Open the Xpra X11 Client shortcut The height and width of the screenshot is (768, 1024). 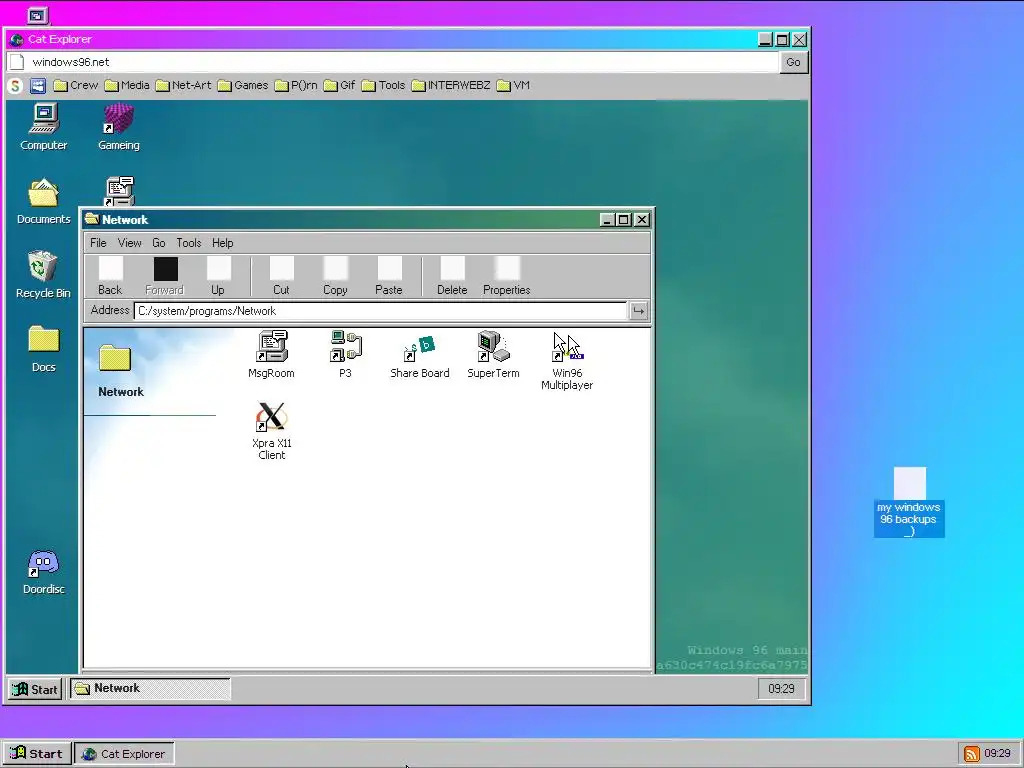272,430
